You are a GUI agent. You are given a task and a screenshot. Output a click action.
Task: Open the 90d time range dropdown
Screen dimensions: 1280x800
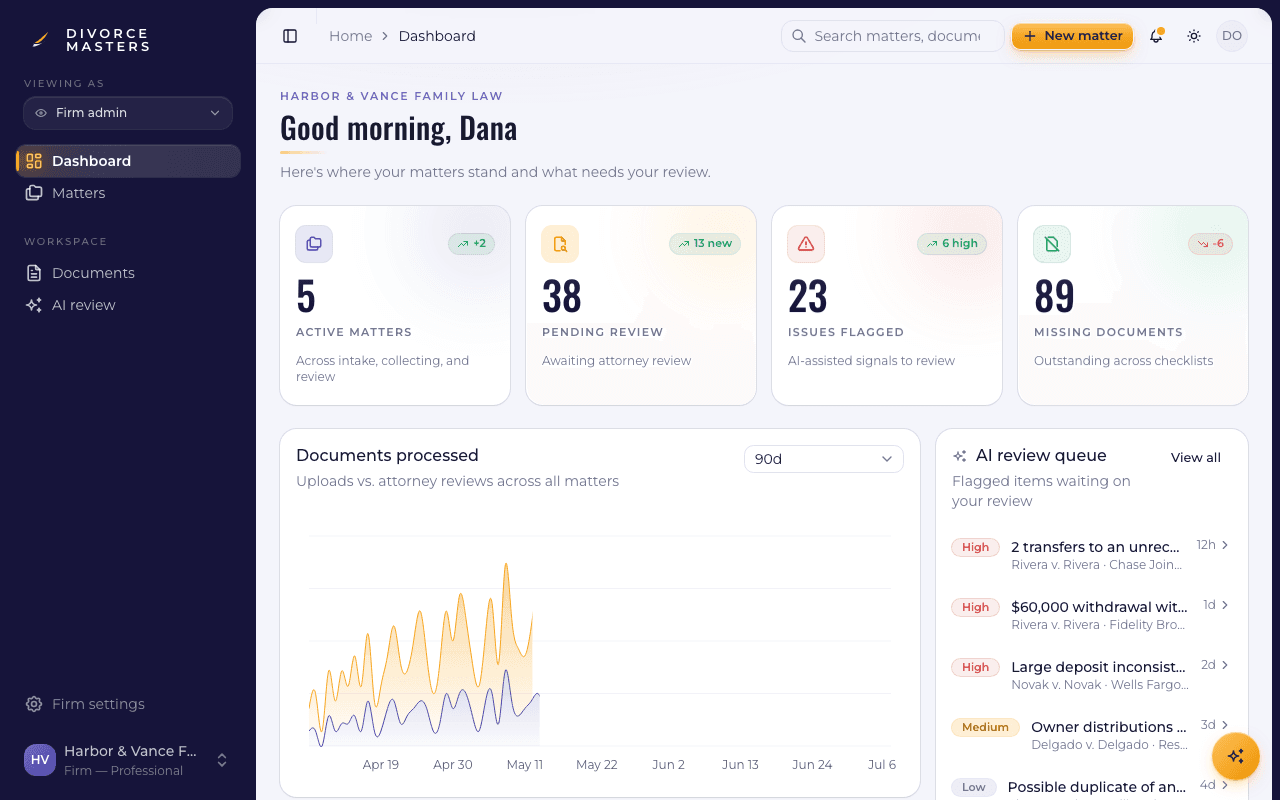point(824,459)
